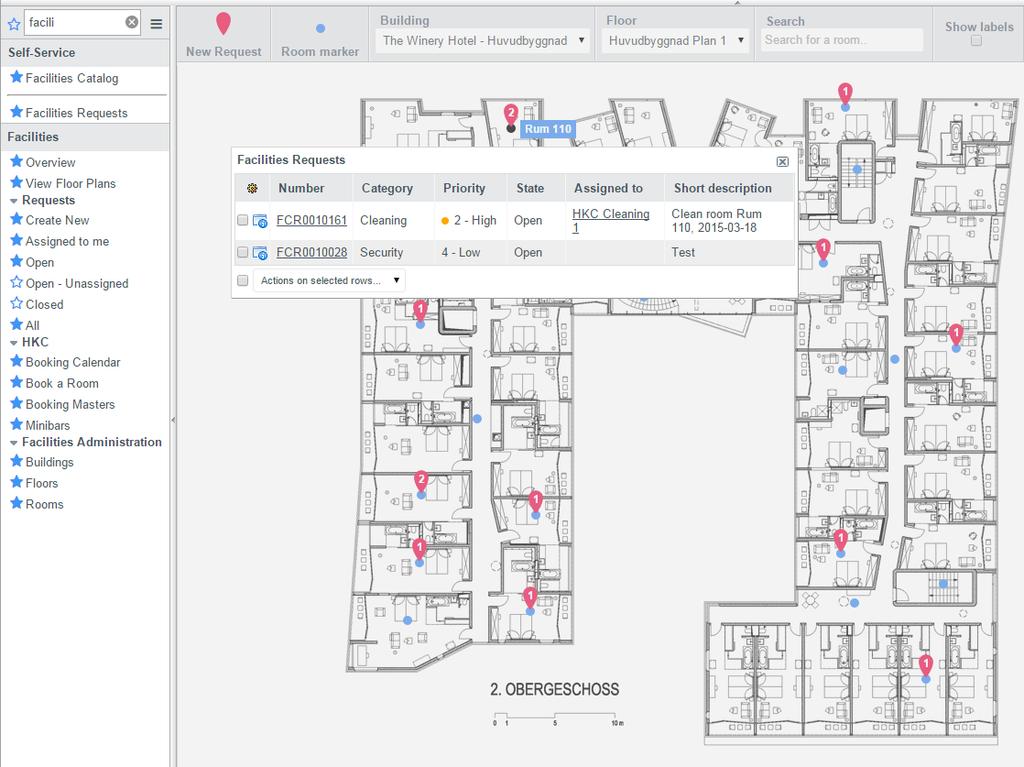Toggle favorite star for View Floor Plans
Screen dimensions: 1024x767
click(x=16, y=182)
